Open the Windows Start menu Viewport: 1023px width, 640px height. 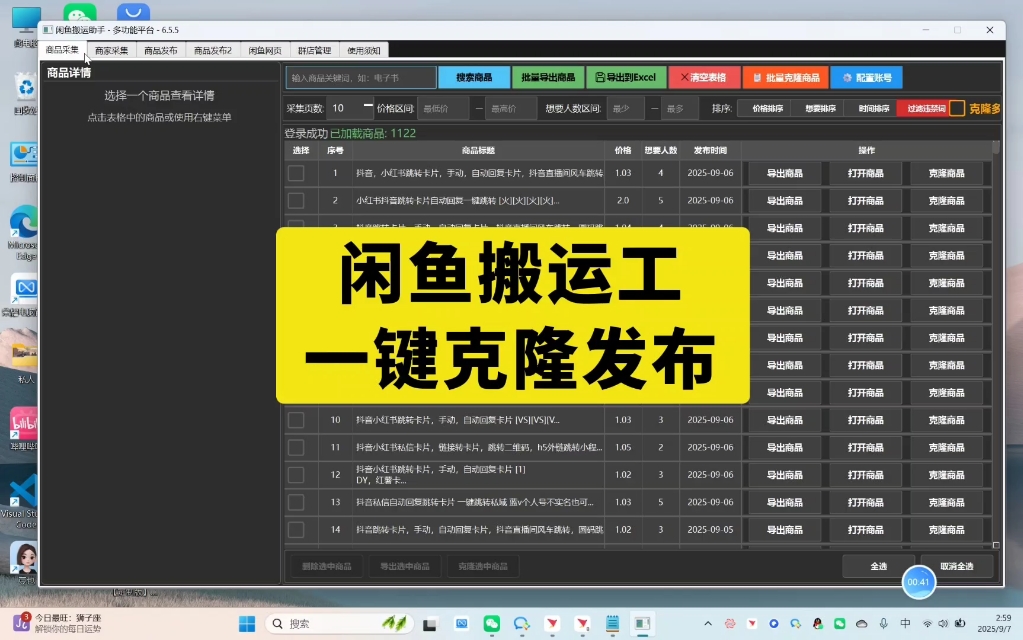[x=247, y=624]
